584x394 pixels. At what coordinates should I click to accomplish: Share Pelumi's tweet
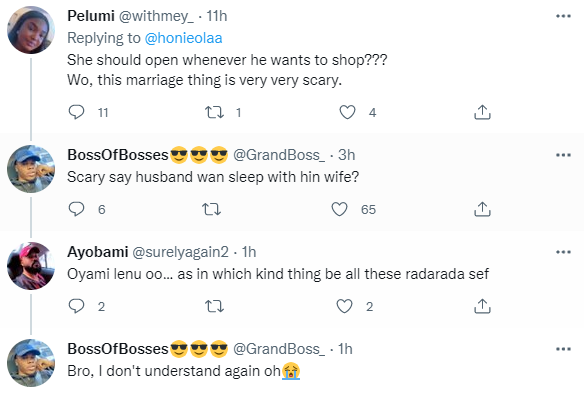pyautogui.click(x=482, y=112)
